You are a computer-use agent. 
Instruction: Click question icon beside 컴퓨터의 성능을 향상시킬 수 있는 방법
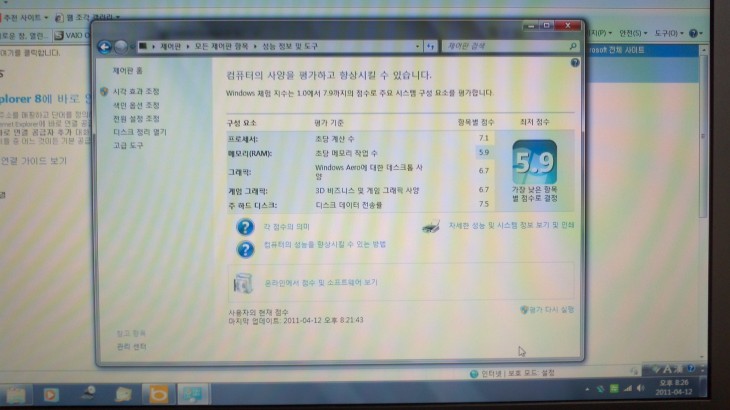click(x=245, y=249)
